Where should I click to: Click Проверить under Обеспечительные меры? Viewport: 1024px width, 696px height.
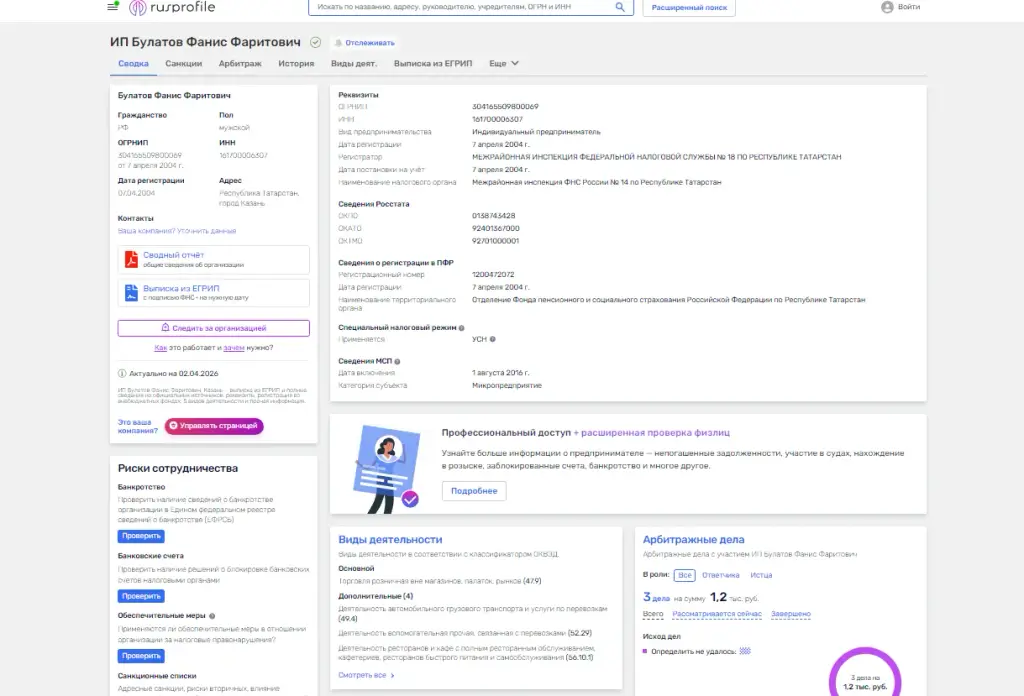[141, 656]
